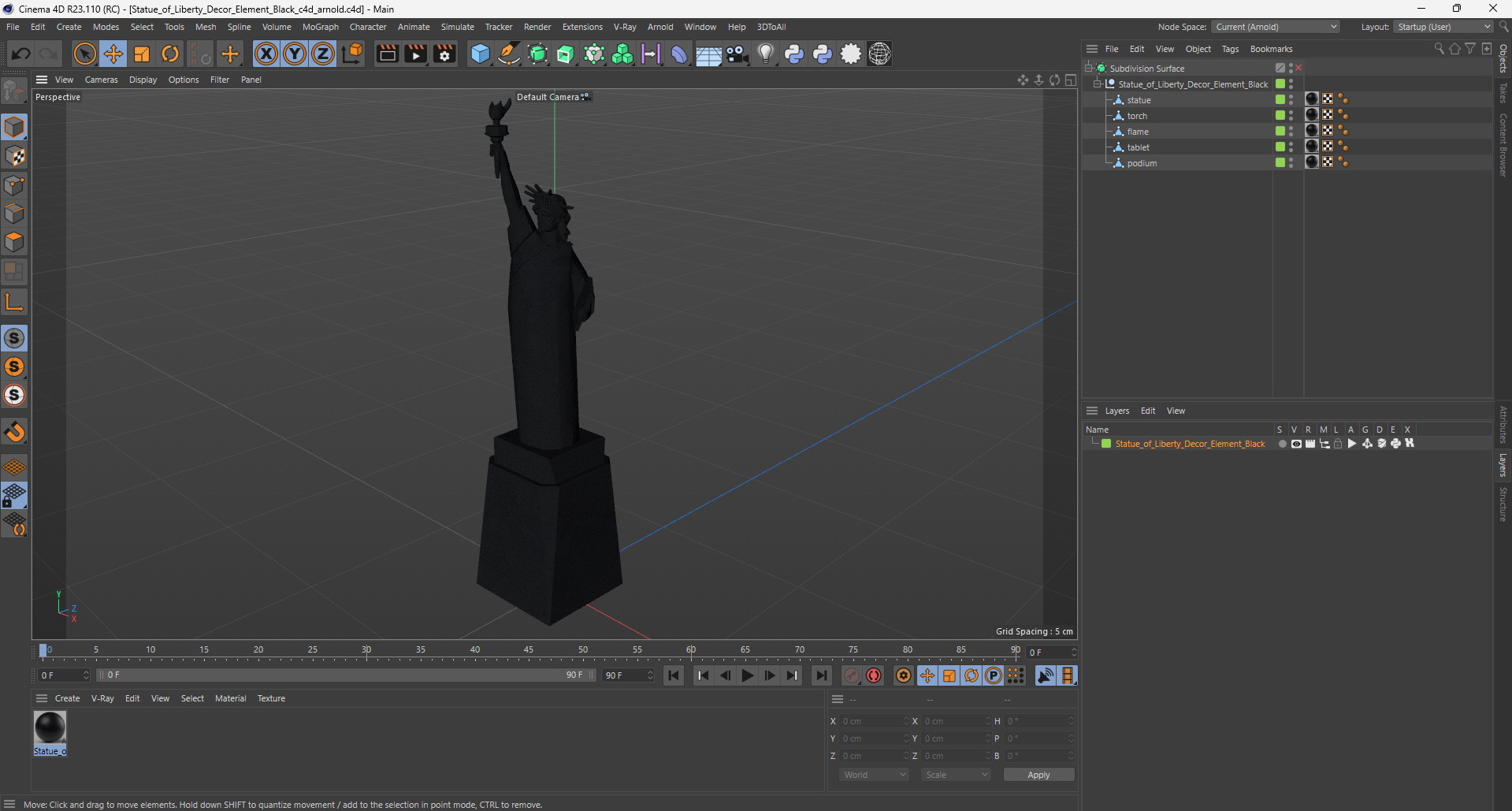Click the MoGraph Cloner green icon
The width and height of the screenshot is (1512, 811).
[622, 54]
